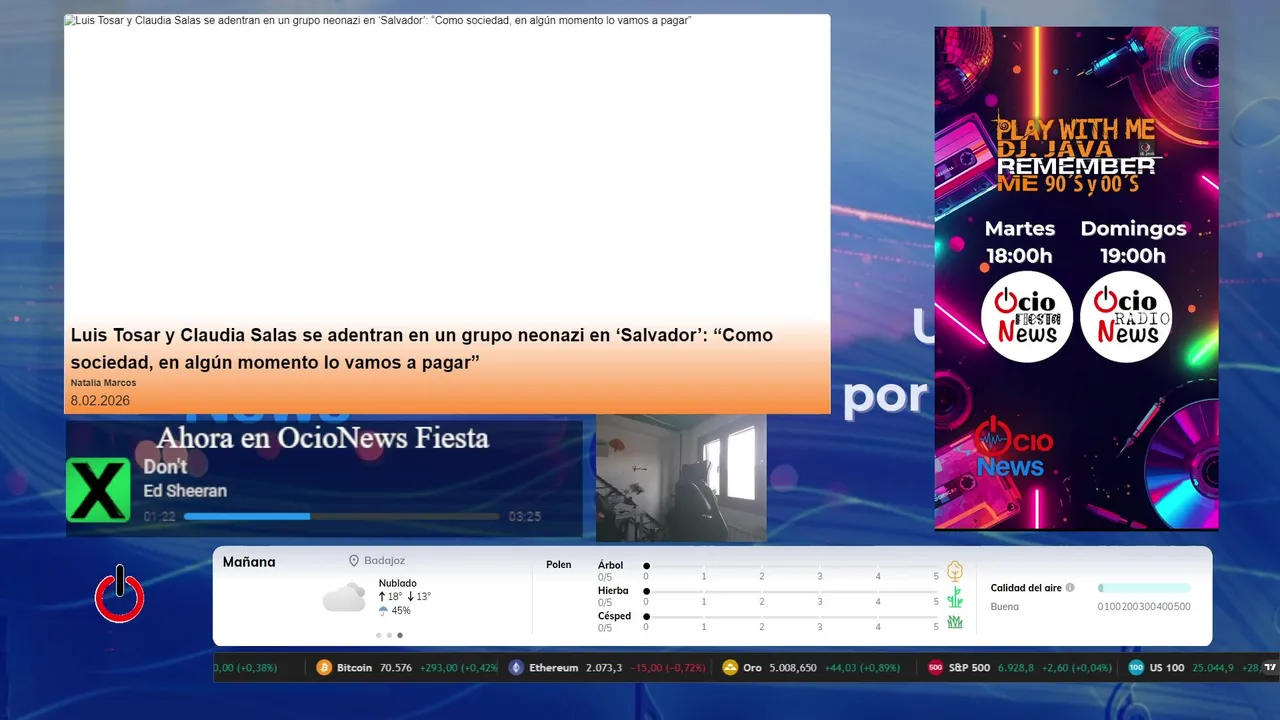
Task: Click the Badajoz location name
Action: (384, 561)
